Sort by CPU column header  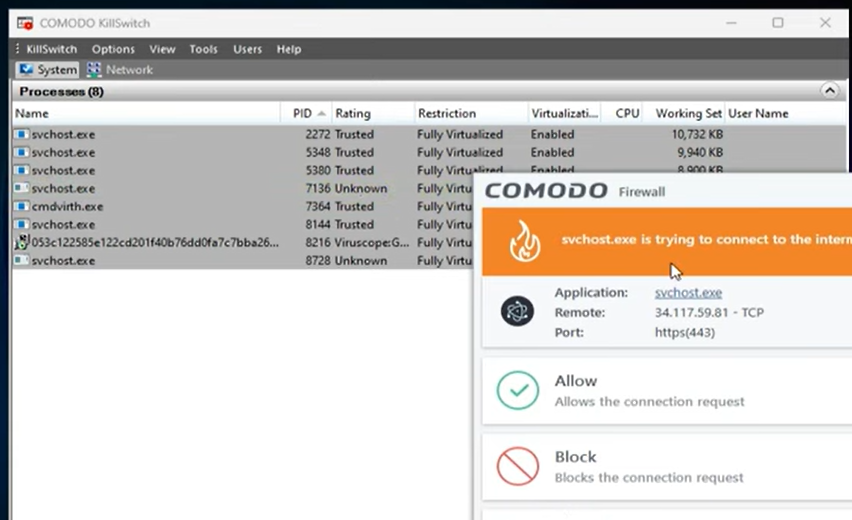(x=622, y=113)
